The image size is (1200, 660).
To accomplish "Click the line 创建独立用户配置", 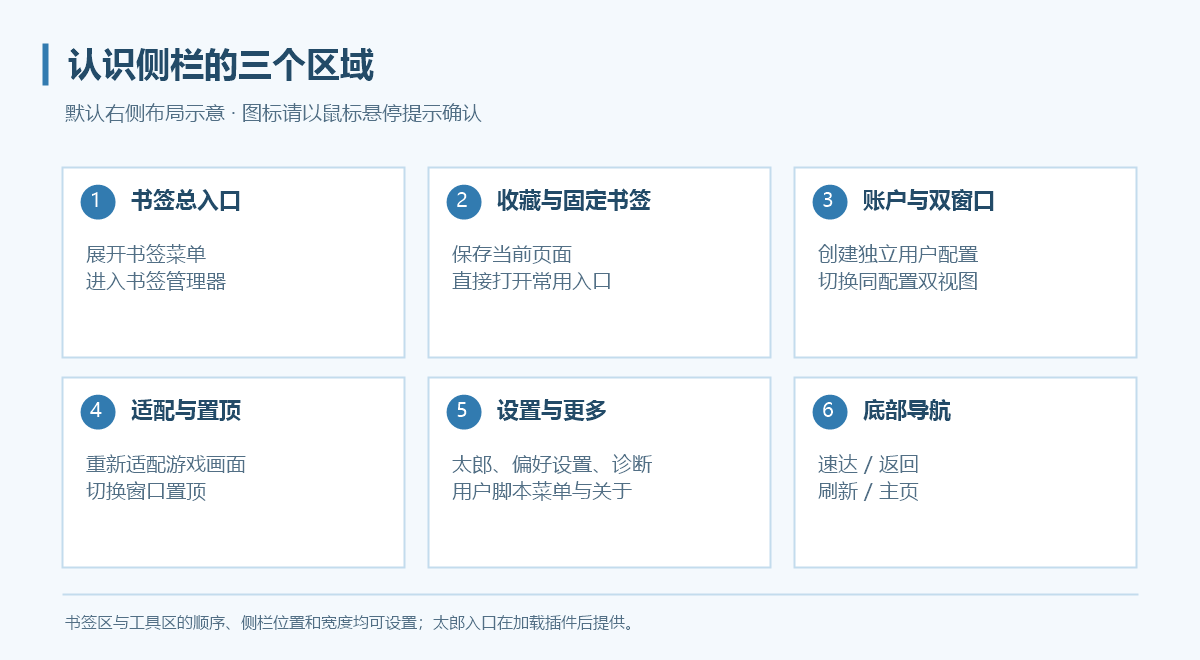I will 898,254.
